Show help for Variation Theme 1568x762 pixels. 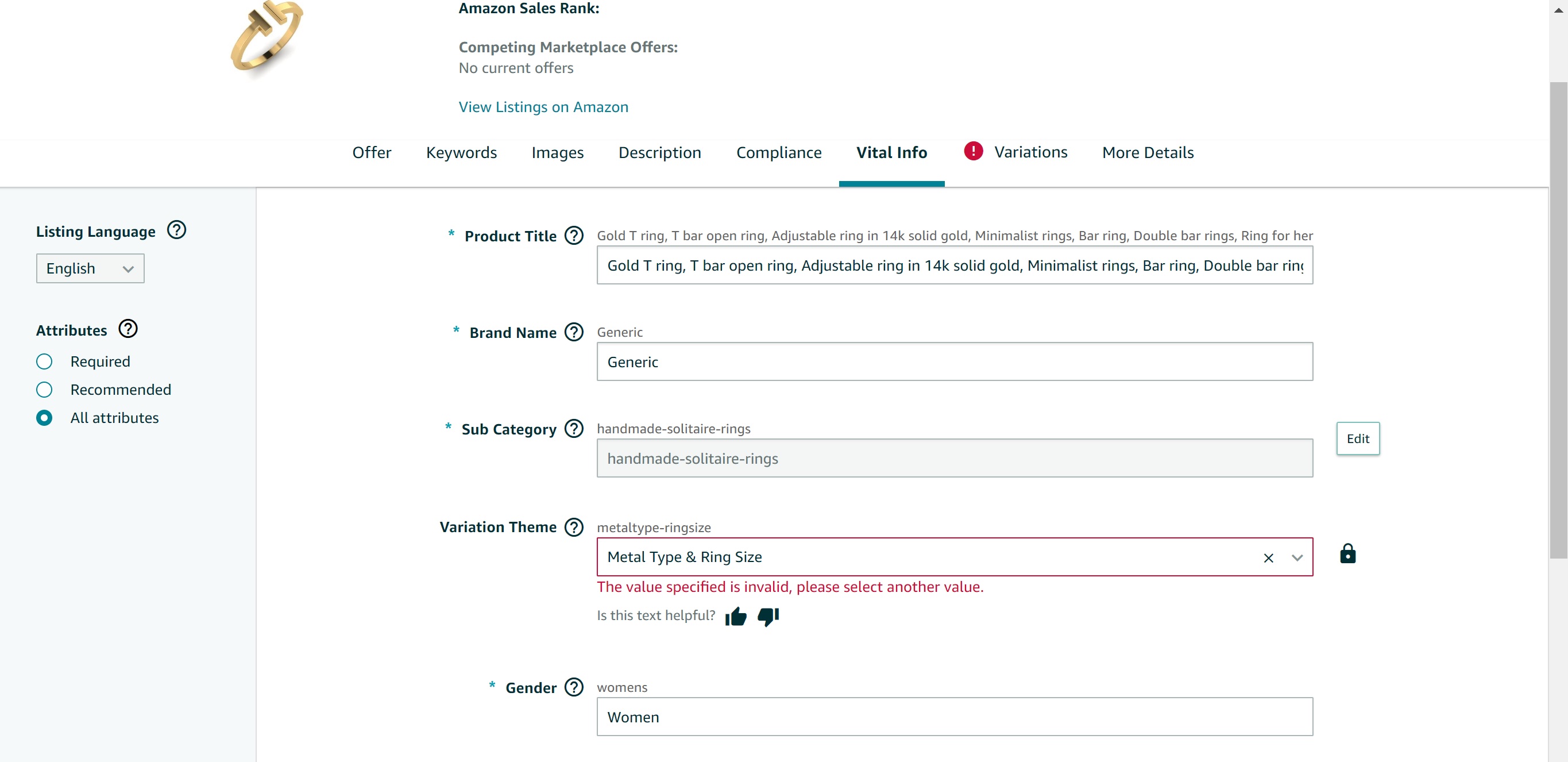tap(574, 527)
